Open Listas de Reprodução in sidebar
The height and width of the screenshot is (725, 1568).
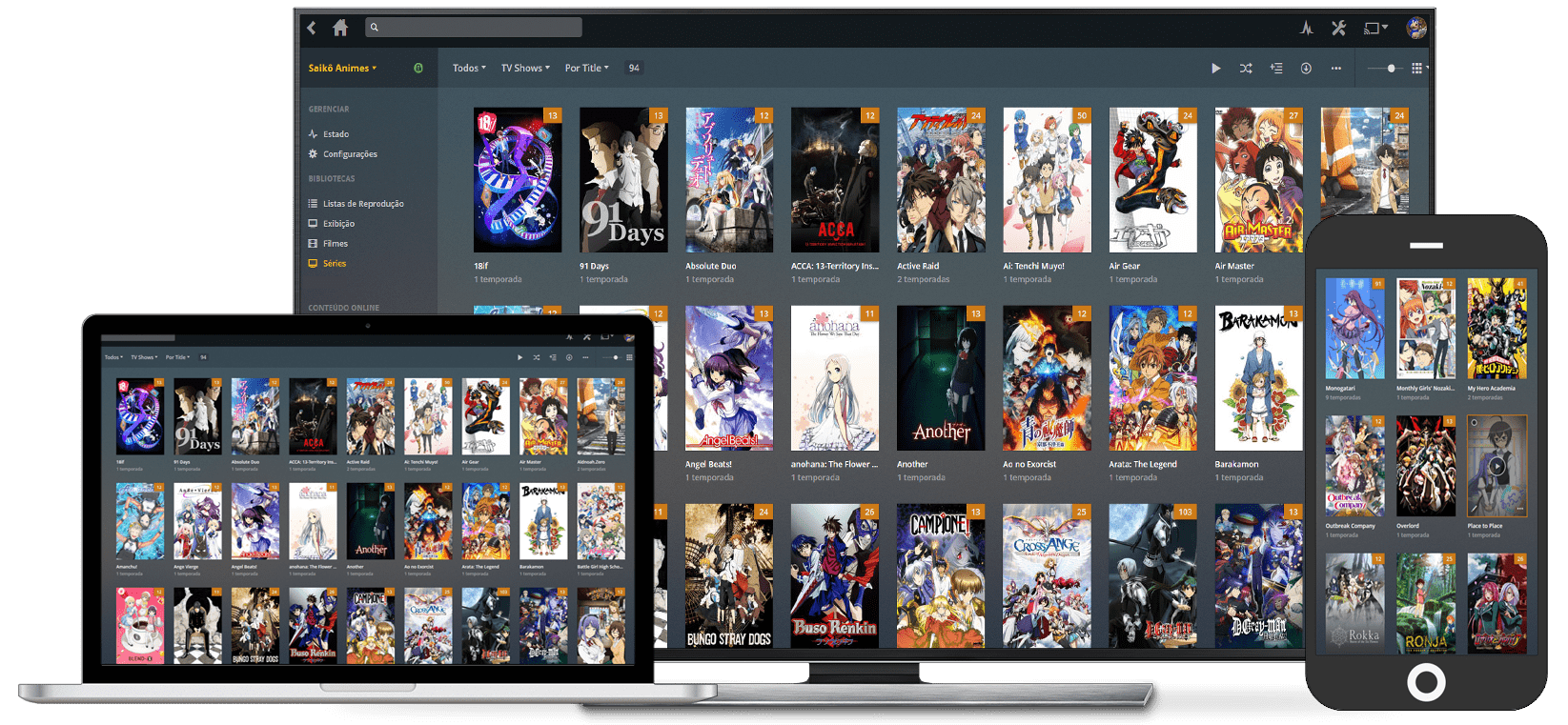[363, 204]
